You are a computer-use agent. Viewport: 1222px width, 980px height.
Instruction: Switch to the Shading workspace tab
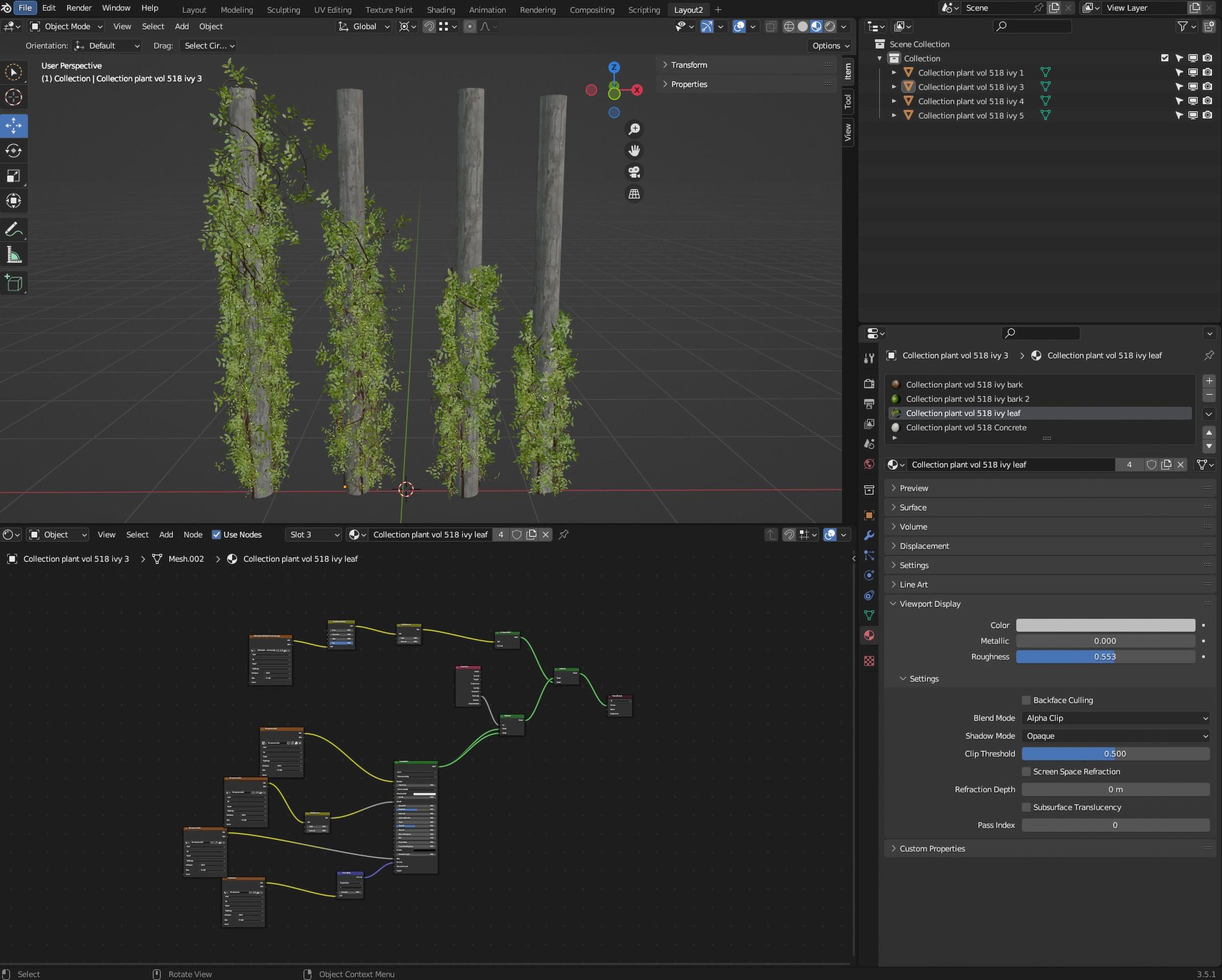pos(440,10)
